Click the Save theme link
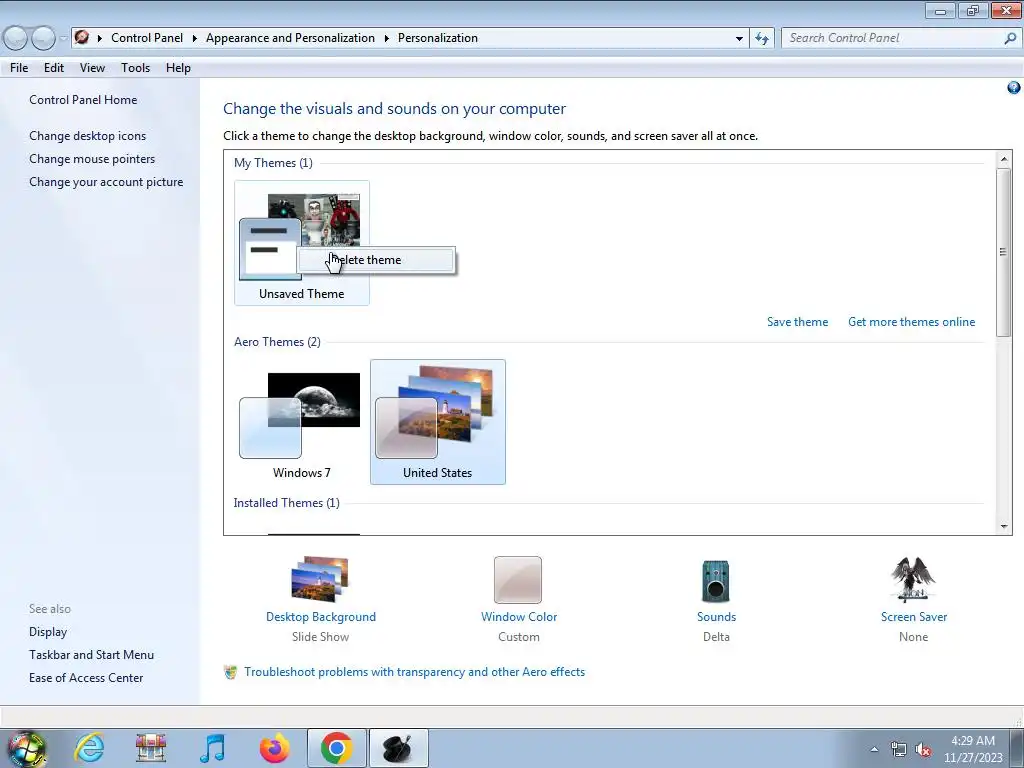The image size is (1024, 768). [x=797, y=322]
